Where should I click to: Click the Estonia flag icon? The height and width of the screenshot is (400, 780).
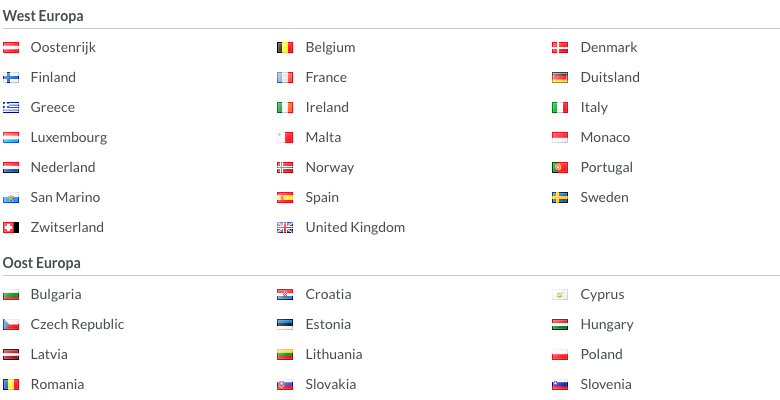285,324
